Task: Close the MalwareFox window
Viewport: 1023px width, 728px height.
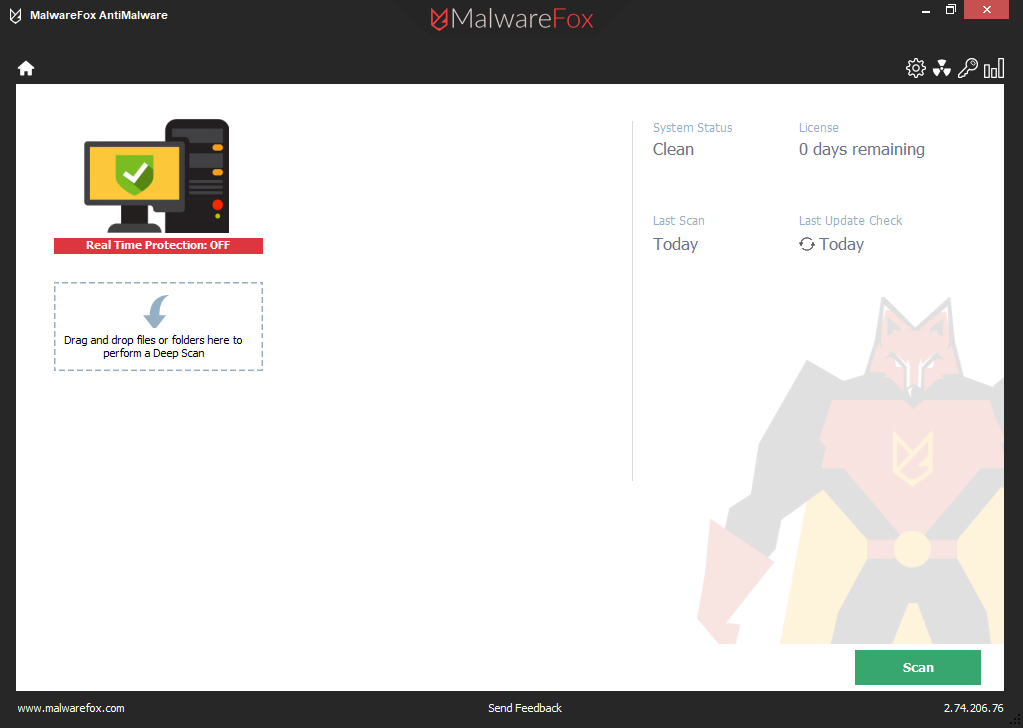Action: tap(986, 10)
